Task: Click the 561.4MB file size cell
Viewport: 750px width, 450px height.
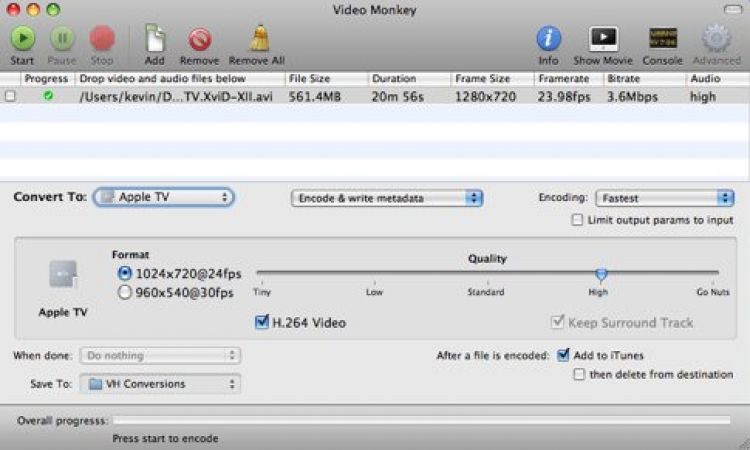Action: click(x=315, y=97)
